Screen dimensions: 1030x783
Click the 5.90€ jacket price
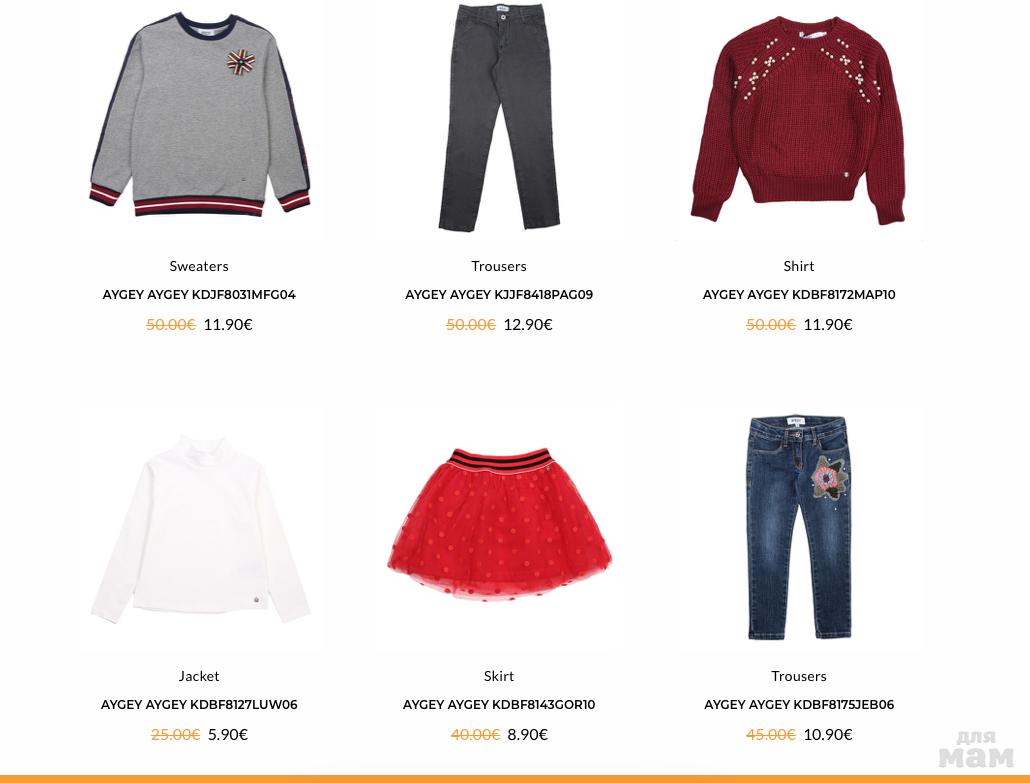click(x=228, y=734)
